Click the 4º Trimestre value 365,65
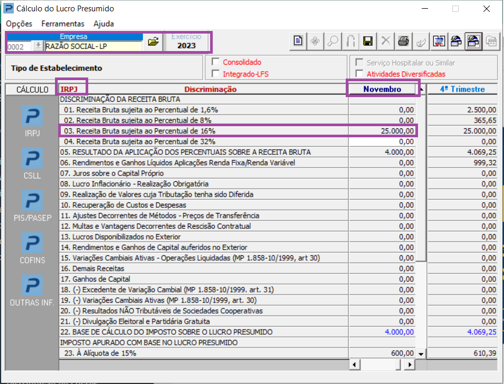The width and height of the screenshot is (504, 384). point(485,120)
